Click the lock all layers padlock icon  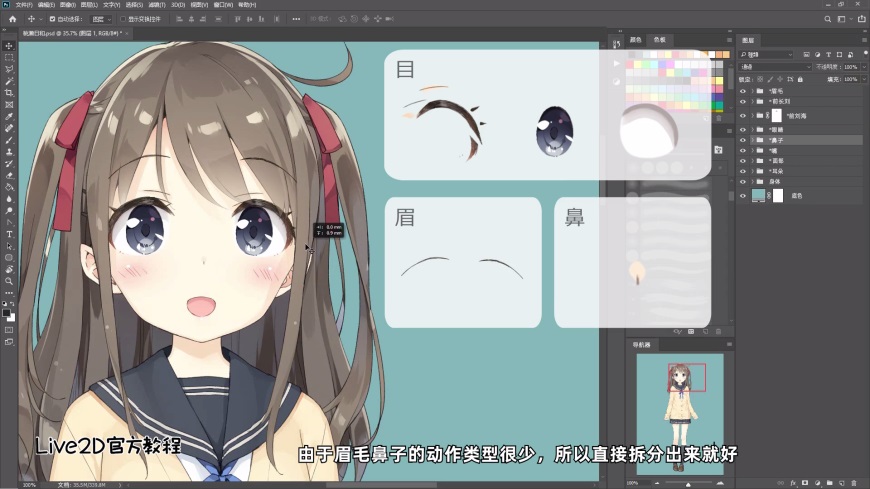[800, 79]
